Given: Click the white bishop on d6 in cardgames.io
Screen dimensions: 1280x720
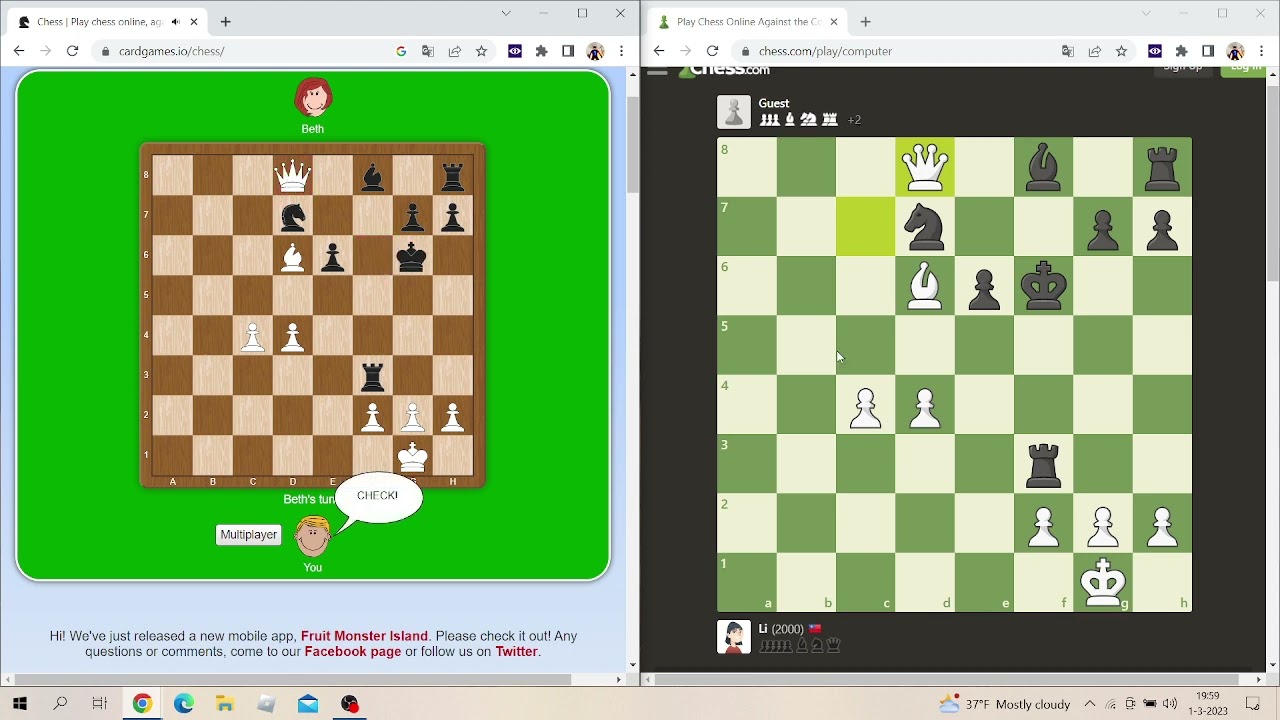Looking at the screenshot, I should tap(293, 257).
